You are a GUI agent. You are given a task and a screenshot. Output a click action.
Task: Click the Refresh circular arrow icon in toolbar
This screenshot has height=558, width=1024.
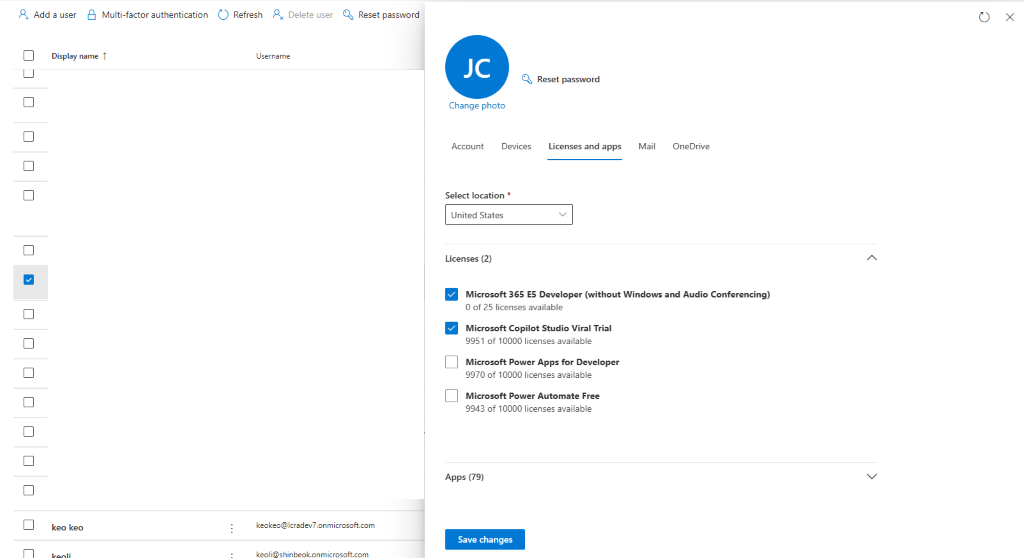point(223,14)
